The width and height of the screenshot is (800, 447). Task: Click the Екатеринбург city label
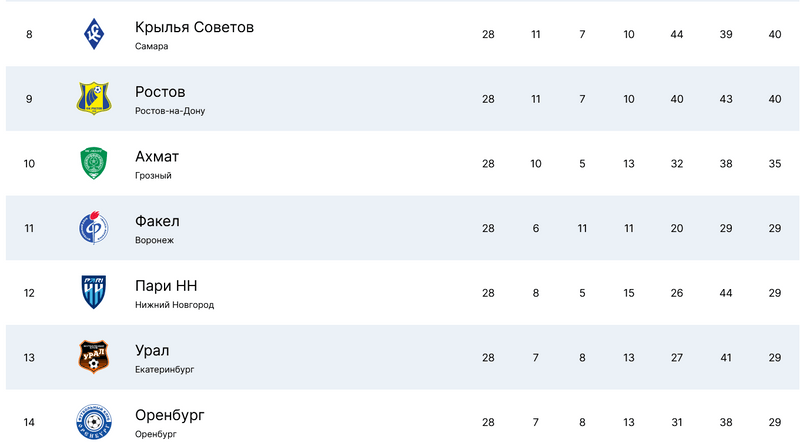[164, 369]
